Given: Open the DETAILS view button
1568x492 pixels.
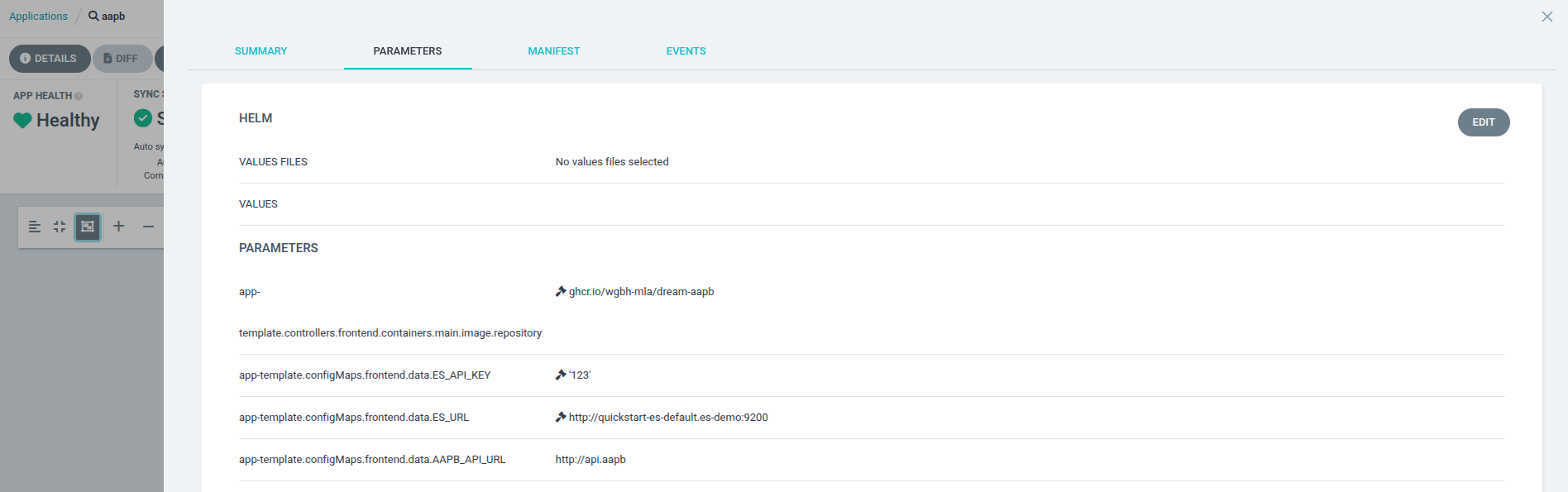Looking at the screenshot, I should [49, 59].
